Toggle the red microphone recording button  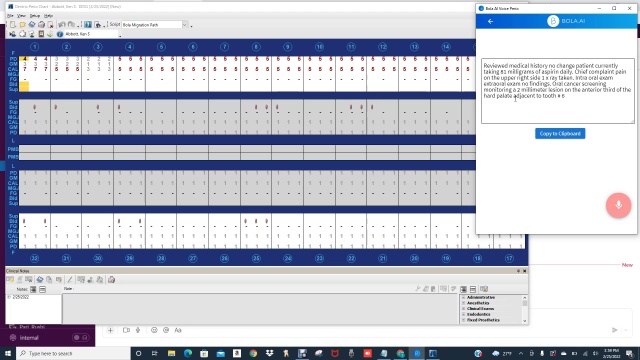618,205
